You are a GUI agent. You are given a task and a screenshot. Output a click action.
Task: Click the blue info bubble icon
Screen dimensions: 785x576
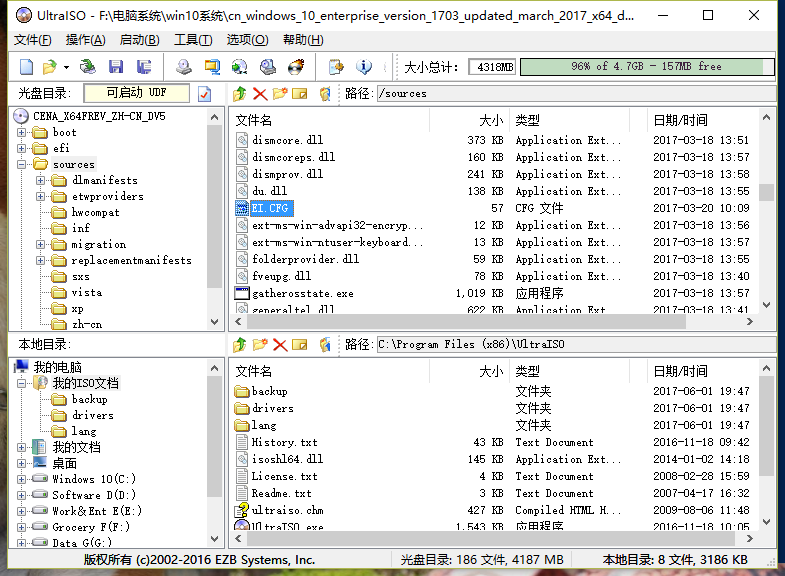coord(364,67)
